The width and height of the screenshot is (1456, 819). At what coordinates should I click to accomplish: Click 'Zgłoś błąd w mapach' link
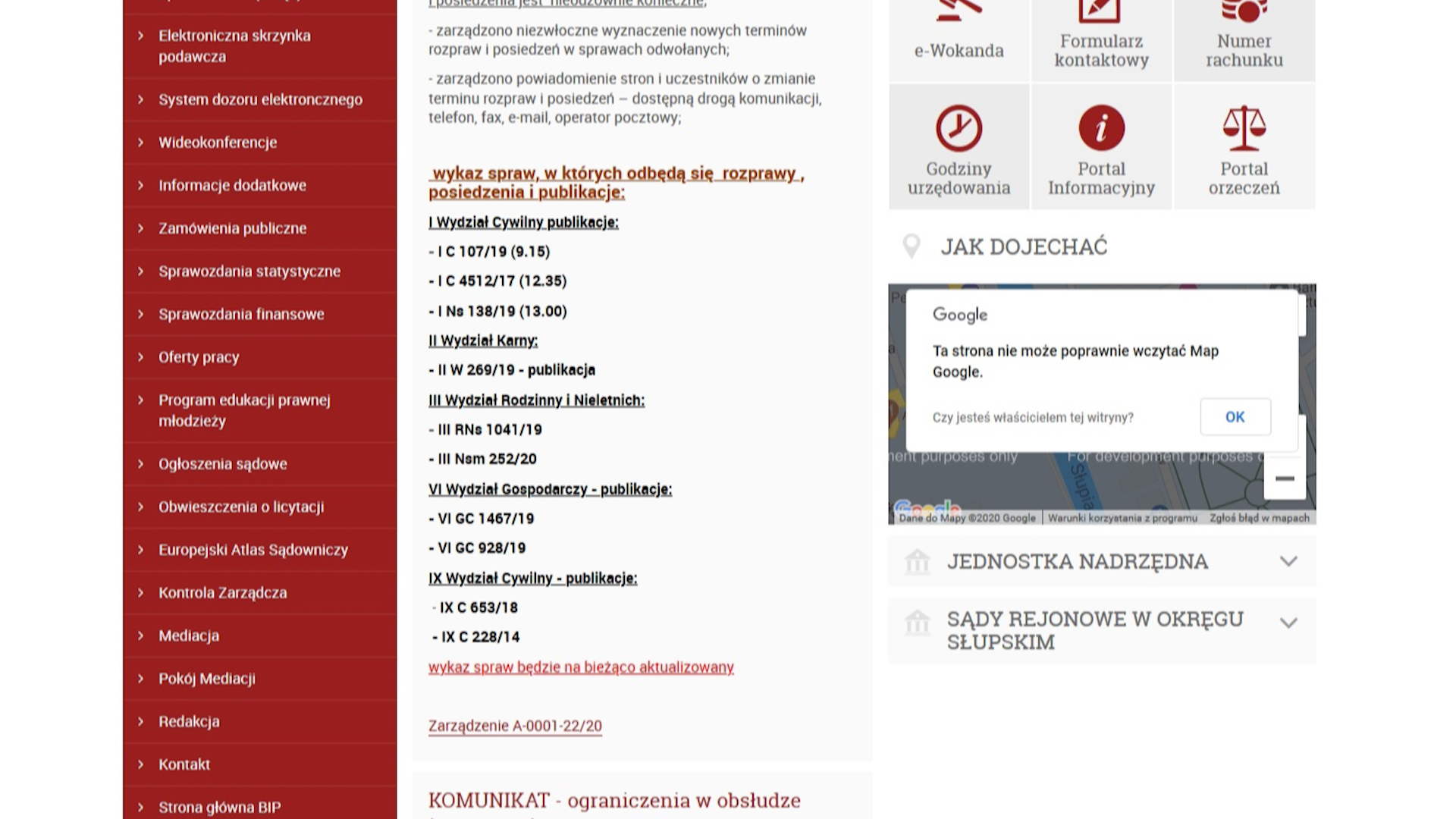[x=1260, y=518]
